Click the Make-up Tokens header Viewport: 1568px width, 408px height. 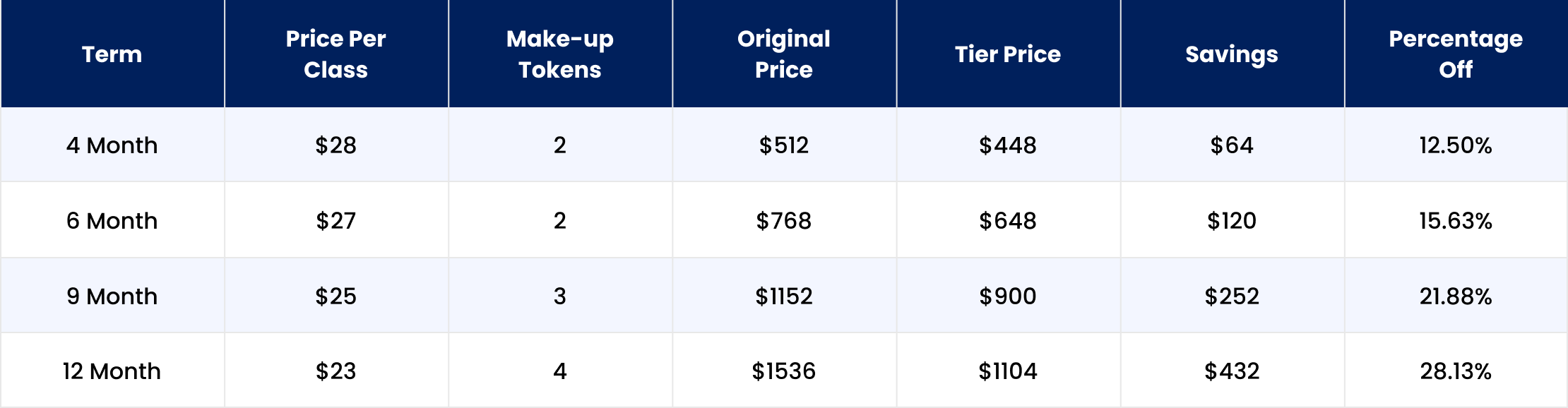(560, 54)
